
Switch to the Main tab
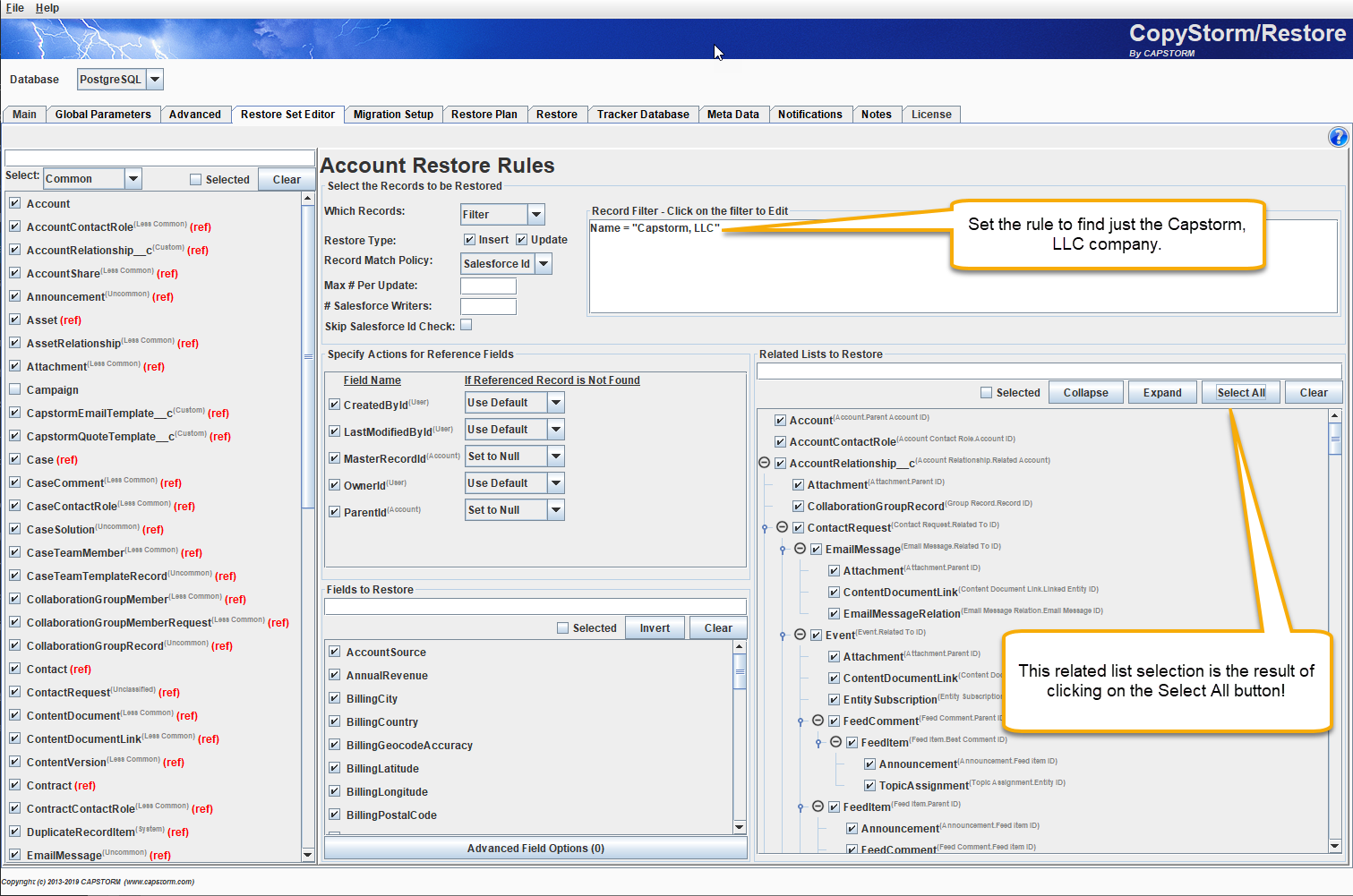coord(24,115)
